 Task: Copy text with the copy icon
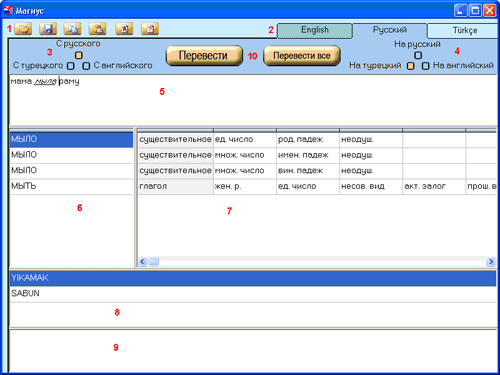coord(73,29)
